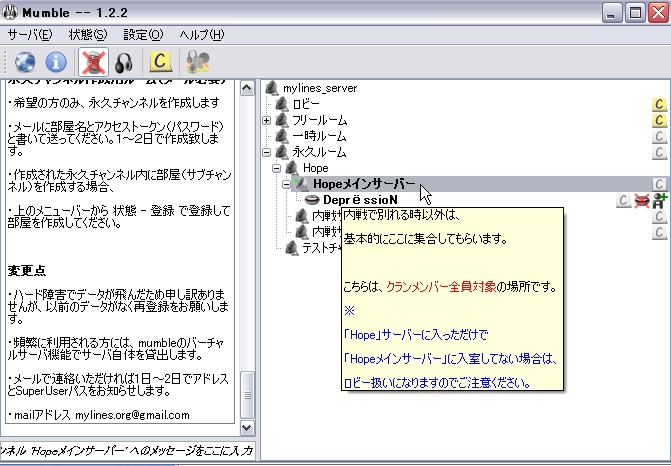Select the 永久ルーム channel
The image size is (671, 466).
tap(319, 152)
